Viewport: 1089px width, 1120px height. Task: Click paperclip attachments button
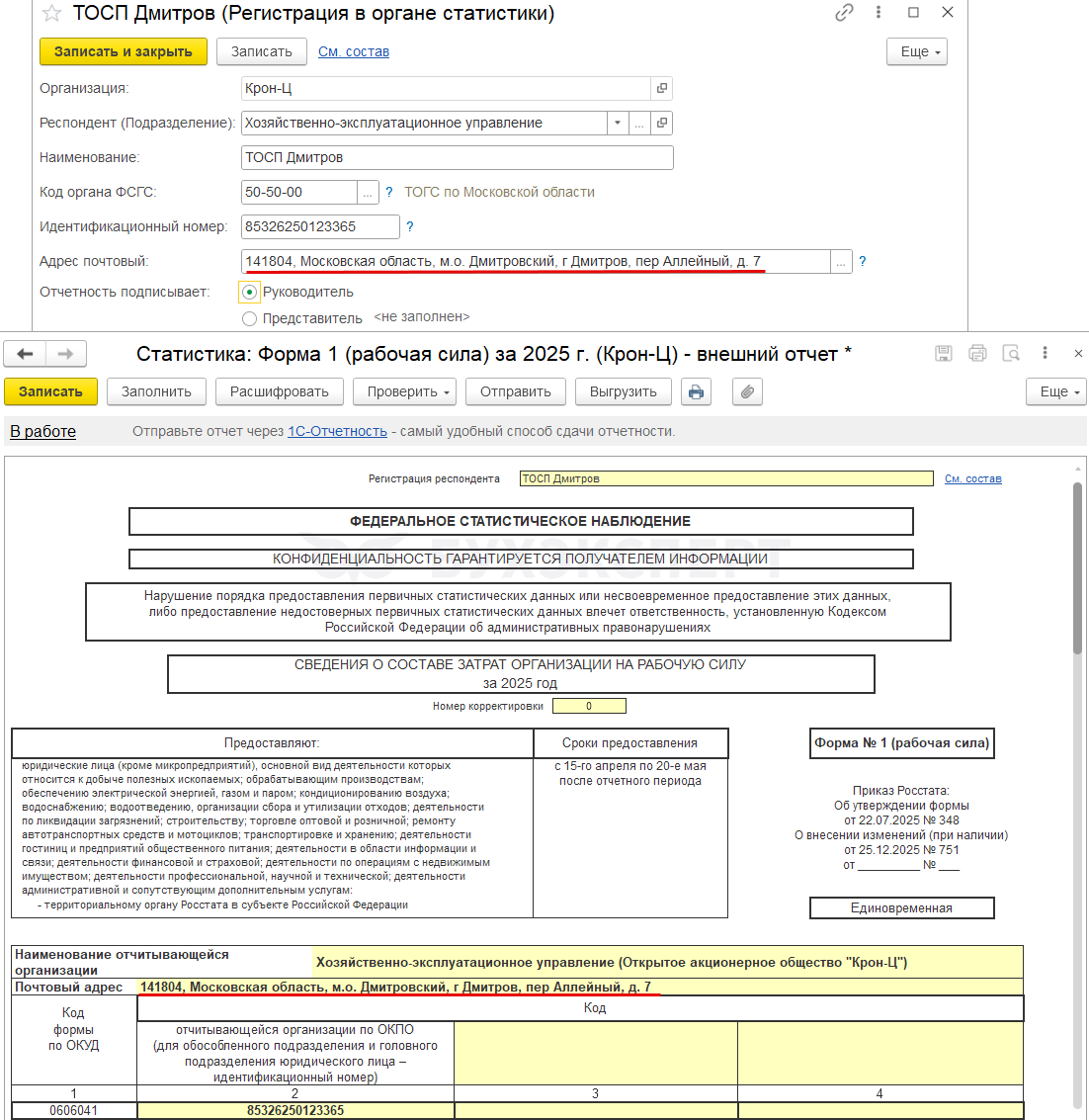click(x=748, y=391)
